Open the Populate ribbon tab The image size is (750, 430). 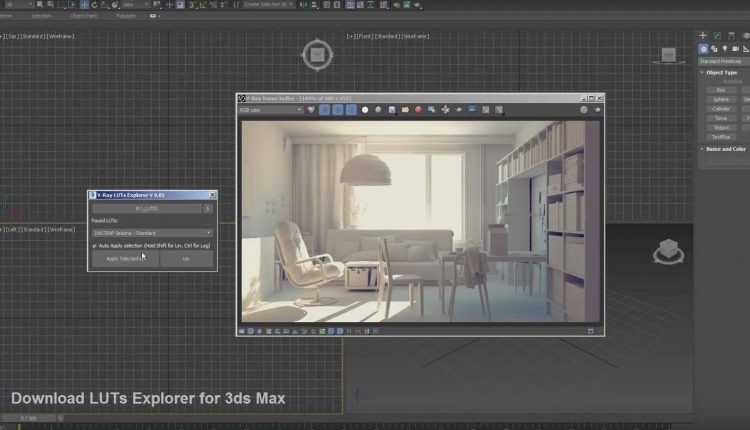click(x=124, y=16)
